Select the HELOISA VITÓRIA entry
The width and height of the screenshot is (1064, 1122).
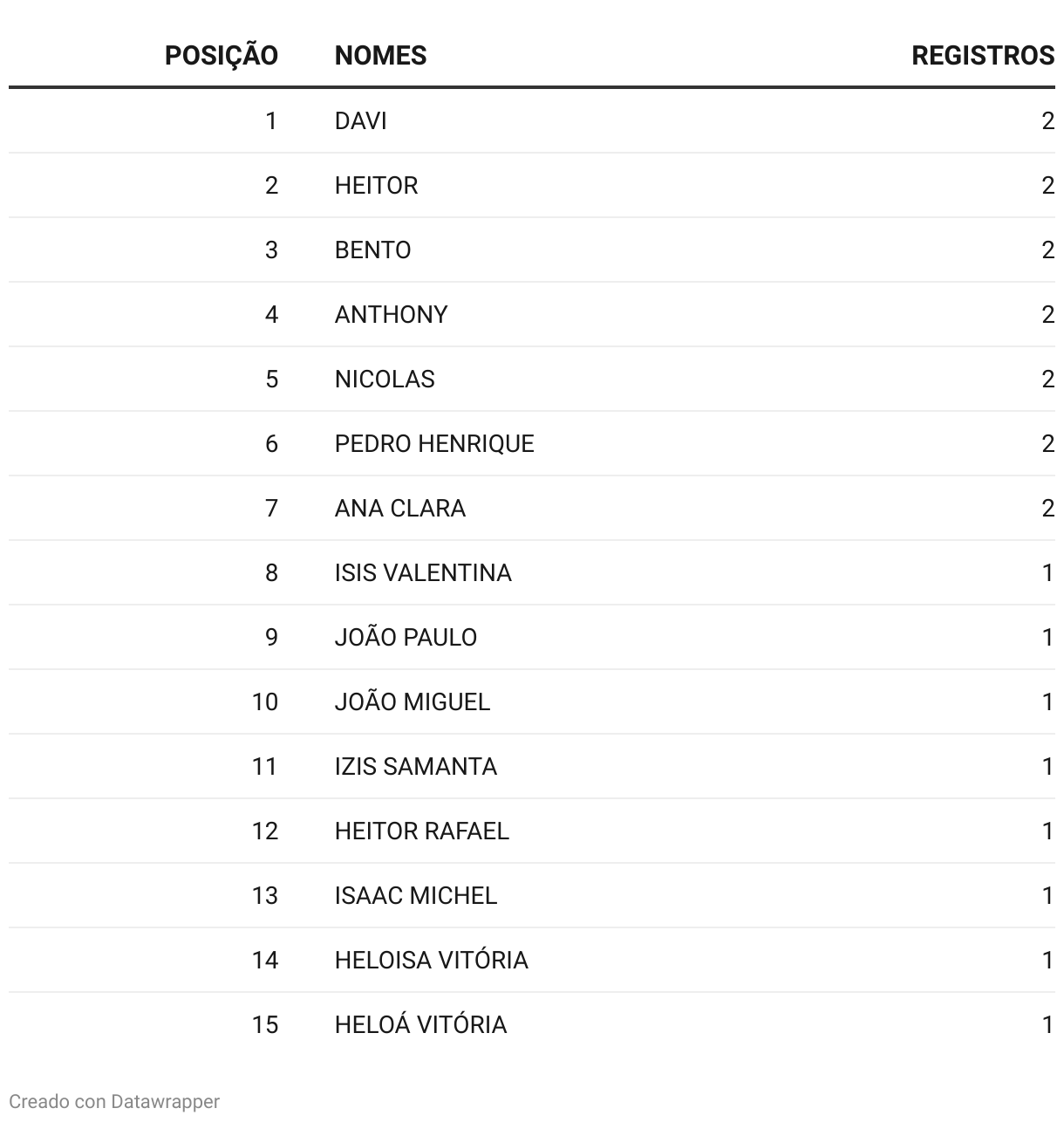(432, 960)
